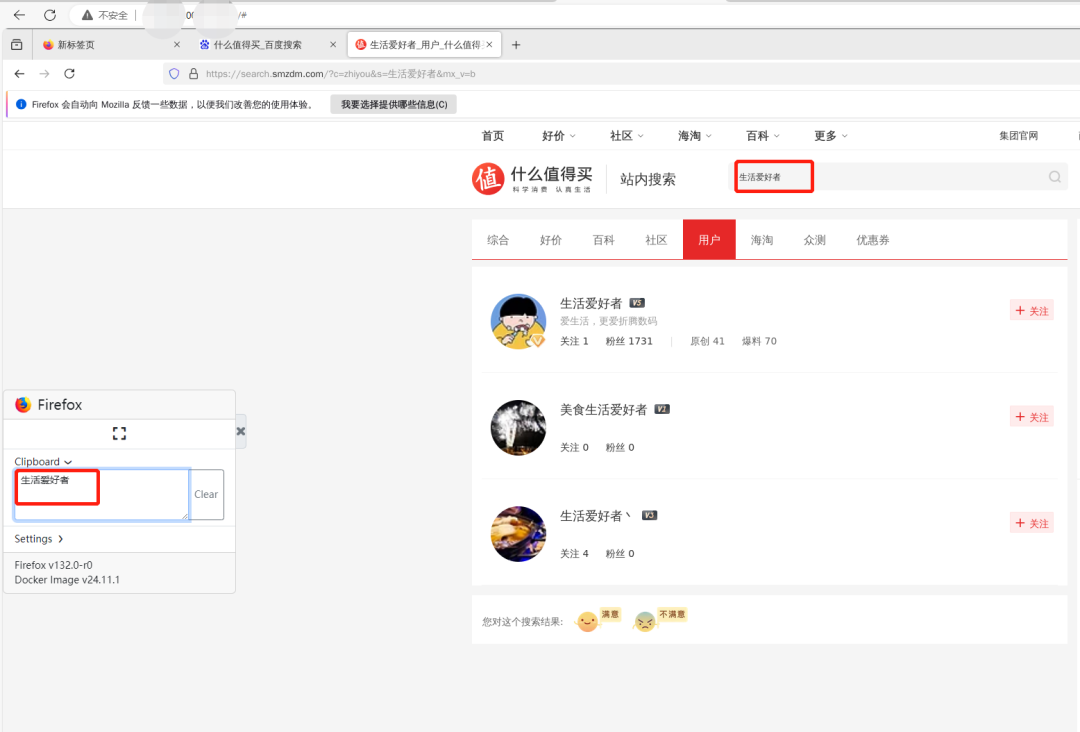The height and width of the screenshot is (732, 1080).
Task: Close the side panel with X handle
Action: [x=241, y=431]
